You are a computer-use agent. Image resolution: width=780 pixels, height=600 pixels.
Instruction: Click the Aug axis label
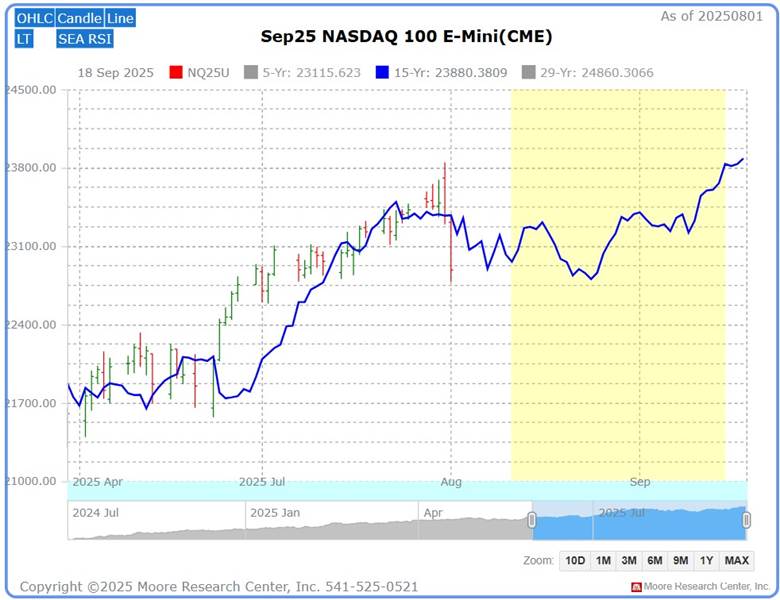pos(451,482)
